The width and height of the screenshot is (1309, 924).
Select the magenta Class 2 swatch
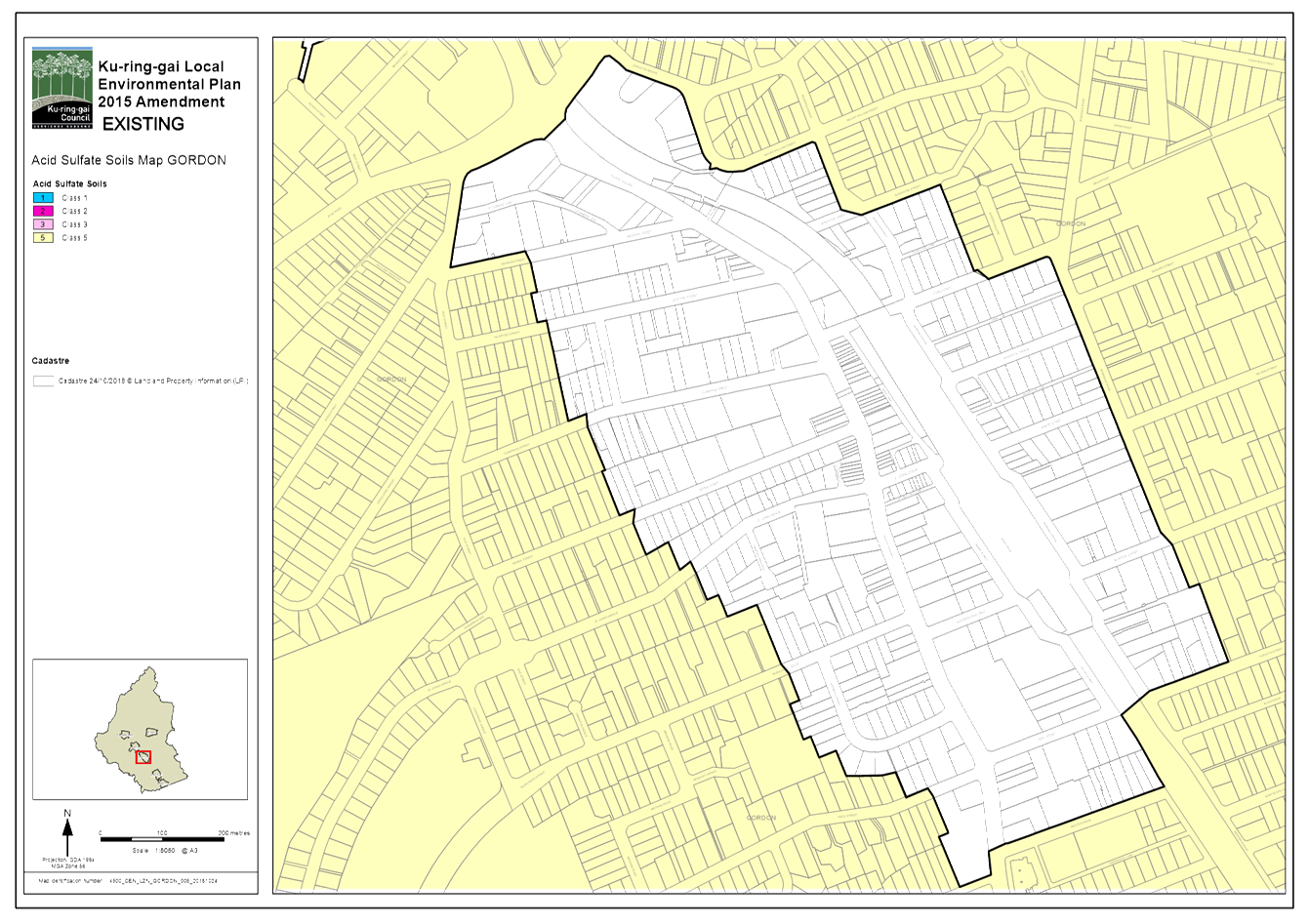pyautogui.click(x=43, y=211)
